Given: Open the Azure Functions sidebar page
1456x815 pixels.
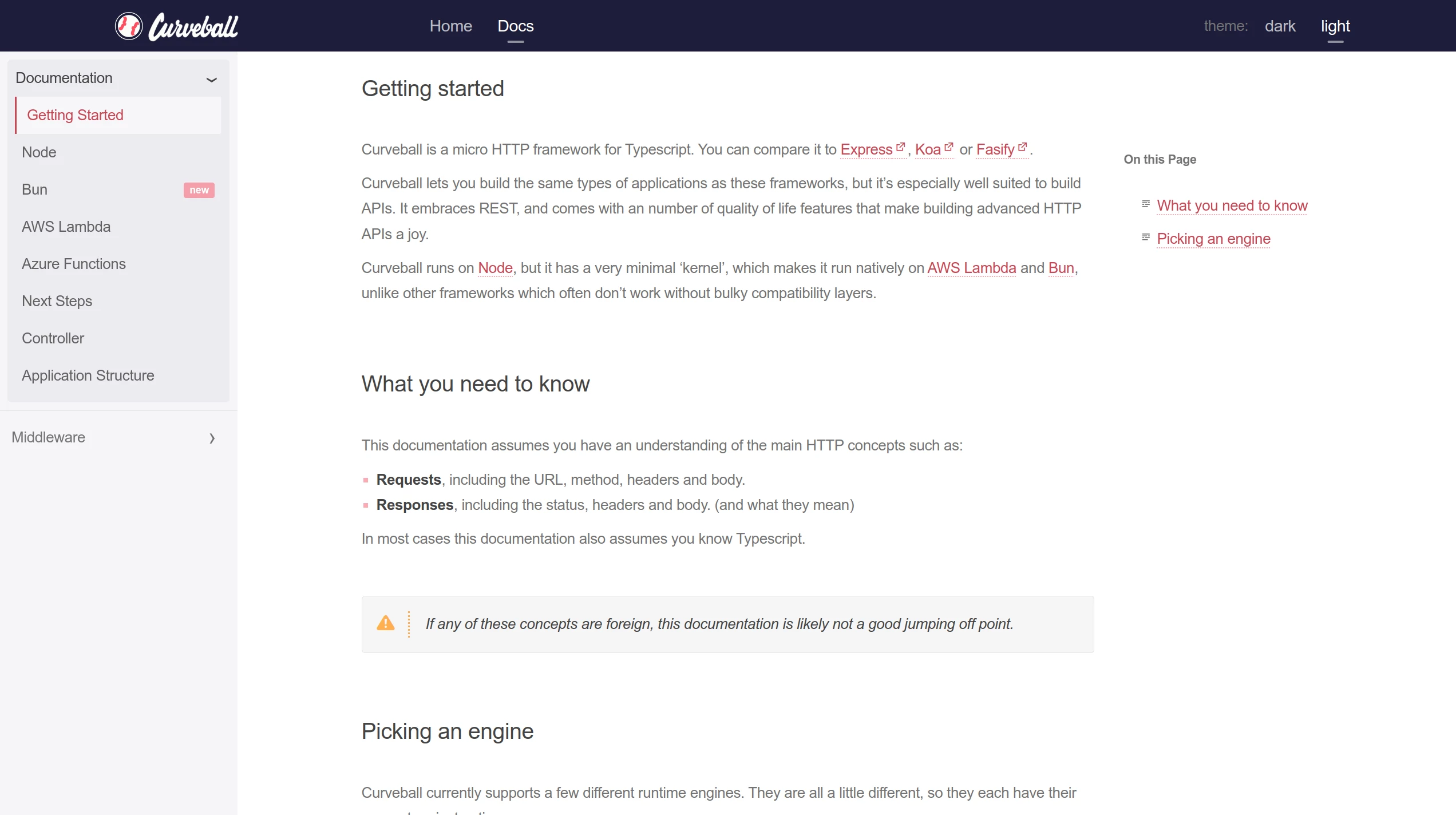Looking at the screenshot, I should pos(74,264).
